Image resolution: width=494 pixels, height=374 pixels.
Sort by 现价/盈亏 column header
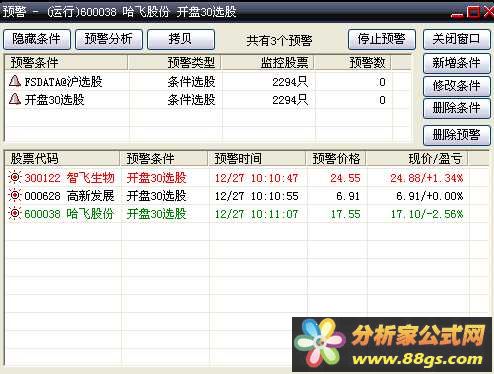417,159
